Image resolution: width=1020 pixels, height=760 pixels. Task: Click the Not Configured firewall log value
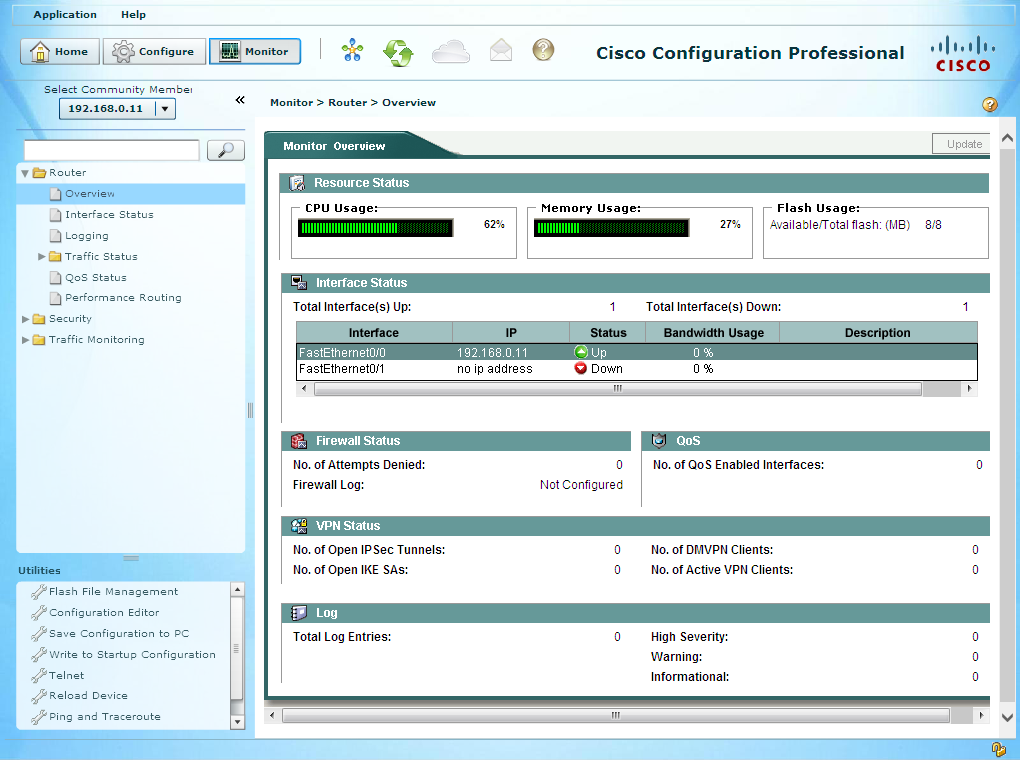click(x=581, y=485)
